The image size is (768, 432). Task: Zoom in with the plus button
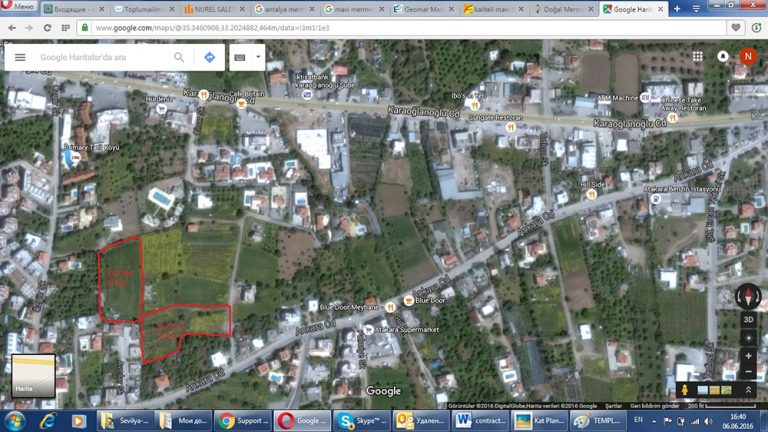(x=748, y=353)
